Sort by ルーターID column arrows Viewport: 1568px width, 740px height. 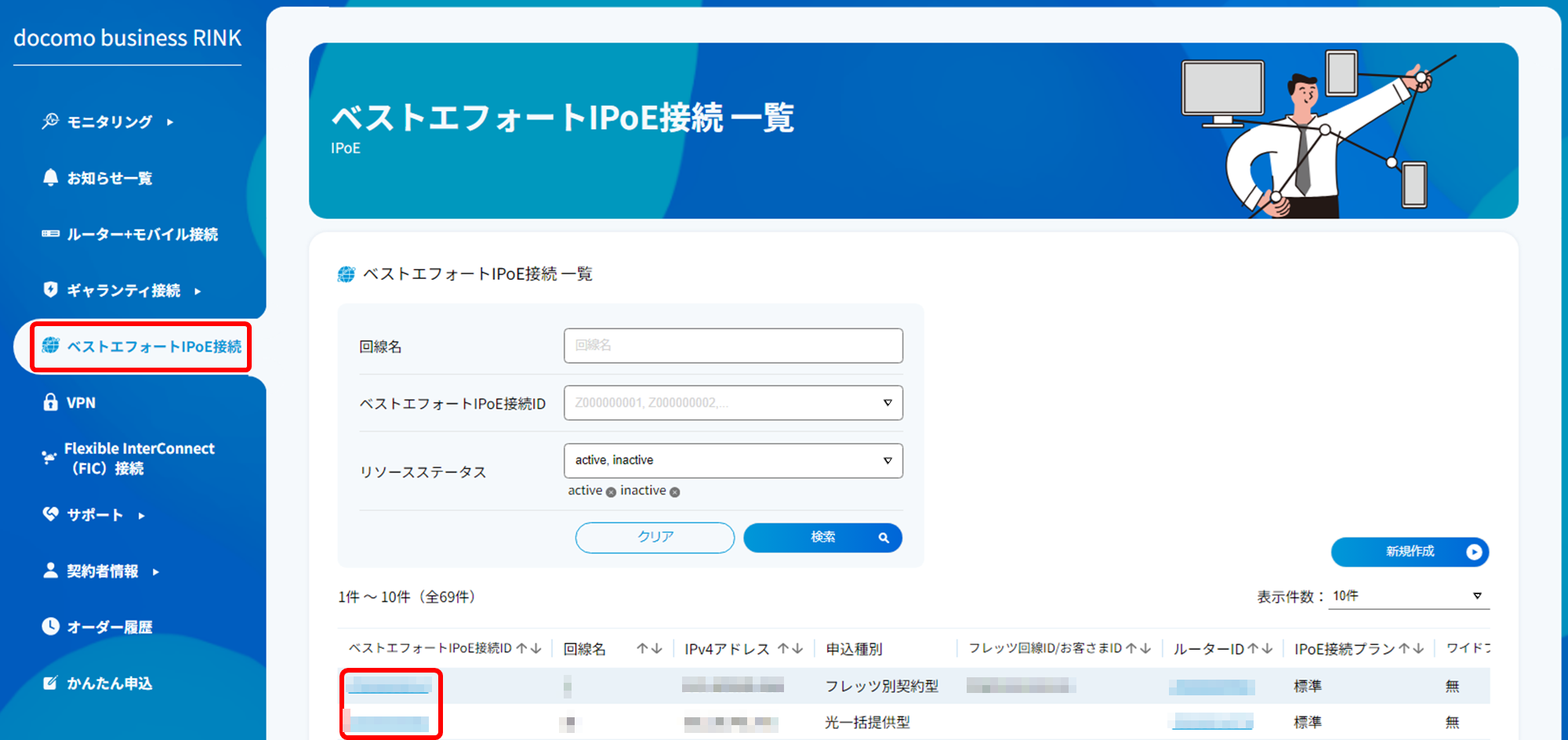[1260, 648]
